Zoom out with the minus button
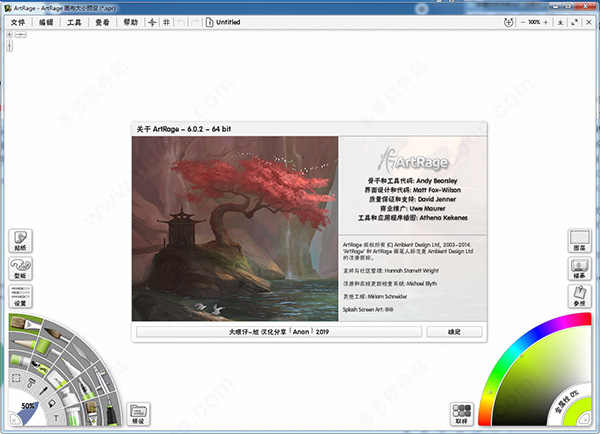This screenshot has width=600, height=434. [x=523, y=22]
